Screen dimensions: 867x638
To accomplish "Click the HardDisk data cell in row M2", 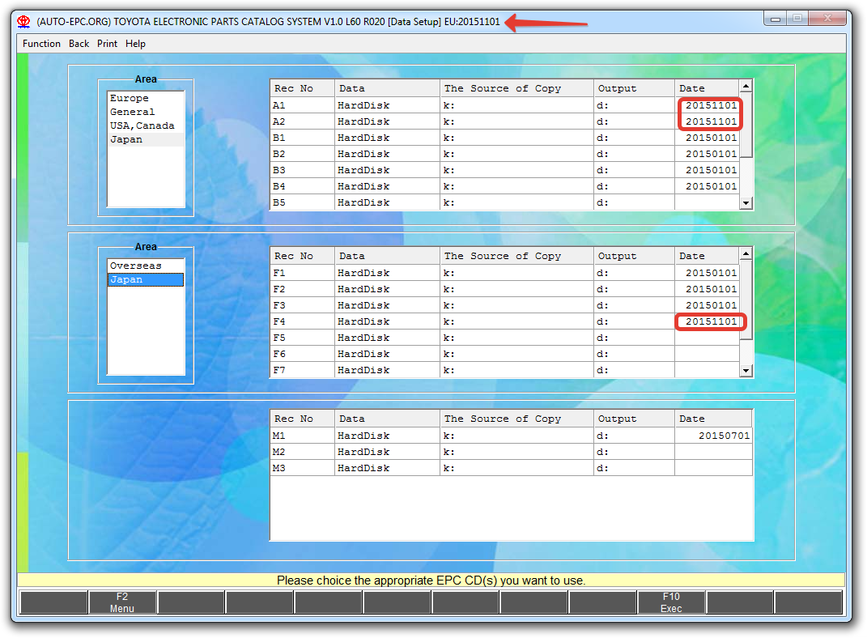I will [387, 452].
